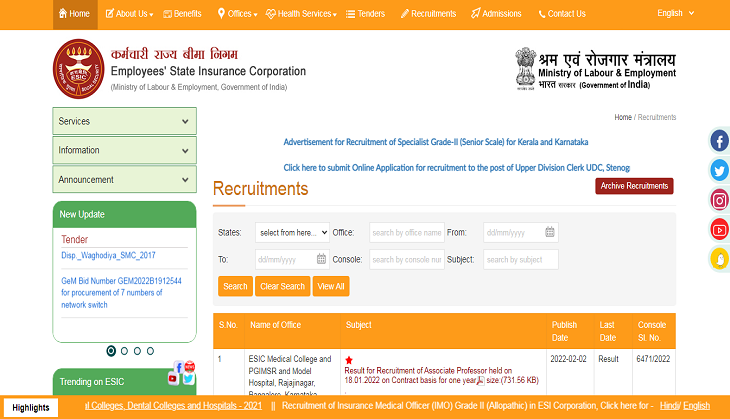Click the Clear Search button

(283, 286)
